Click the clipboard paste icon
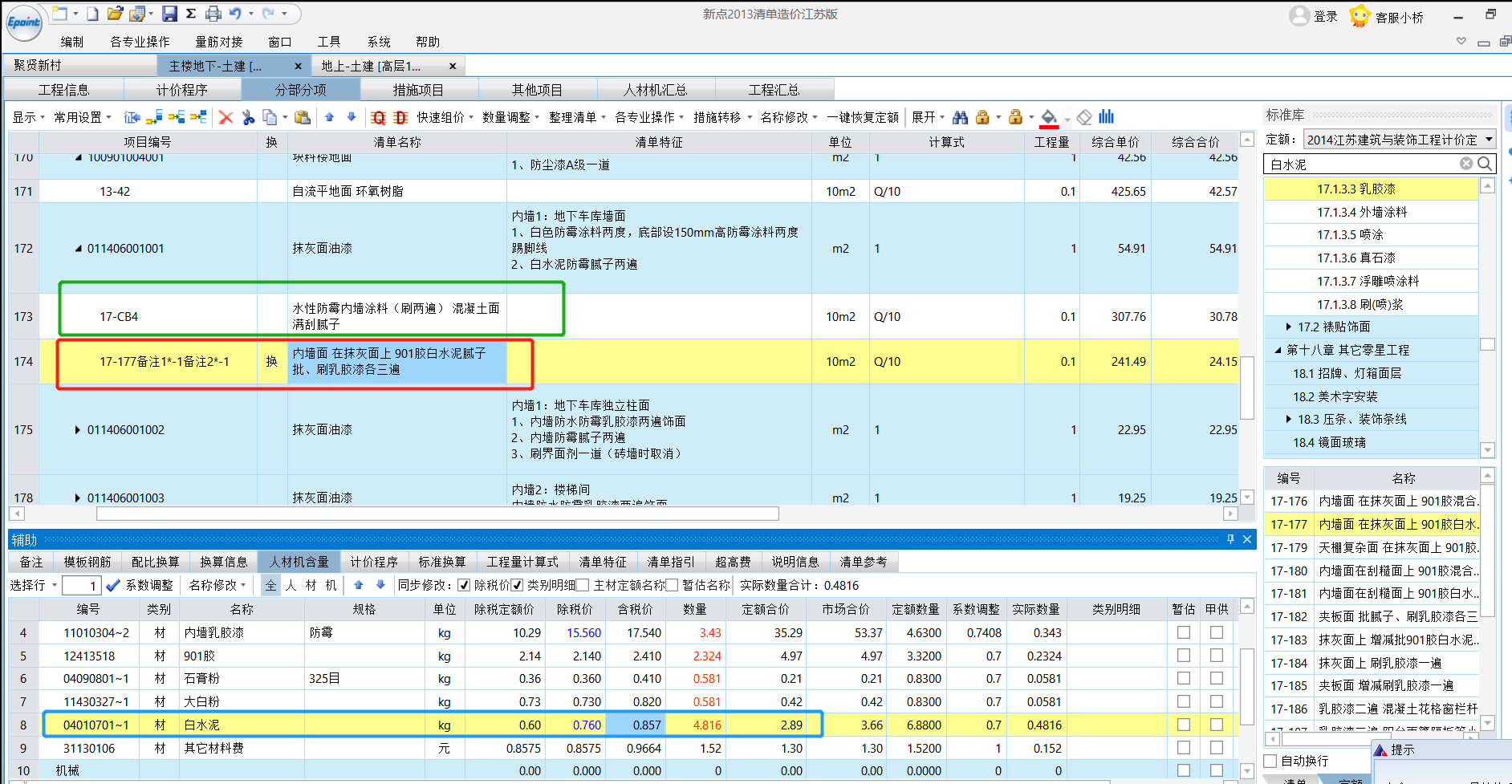The height and width of the screenshot is (784, 1512). pyautogui.click(x=303, y=117)
